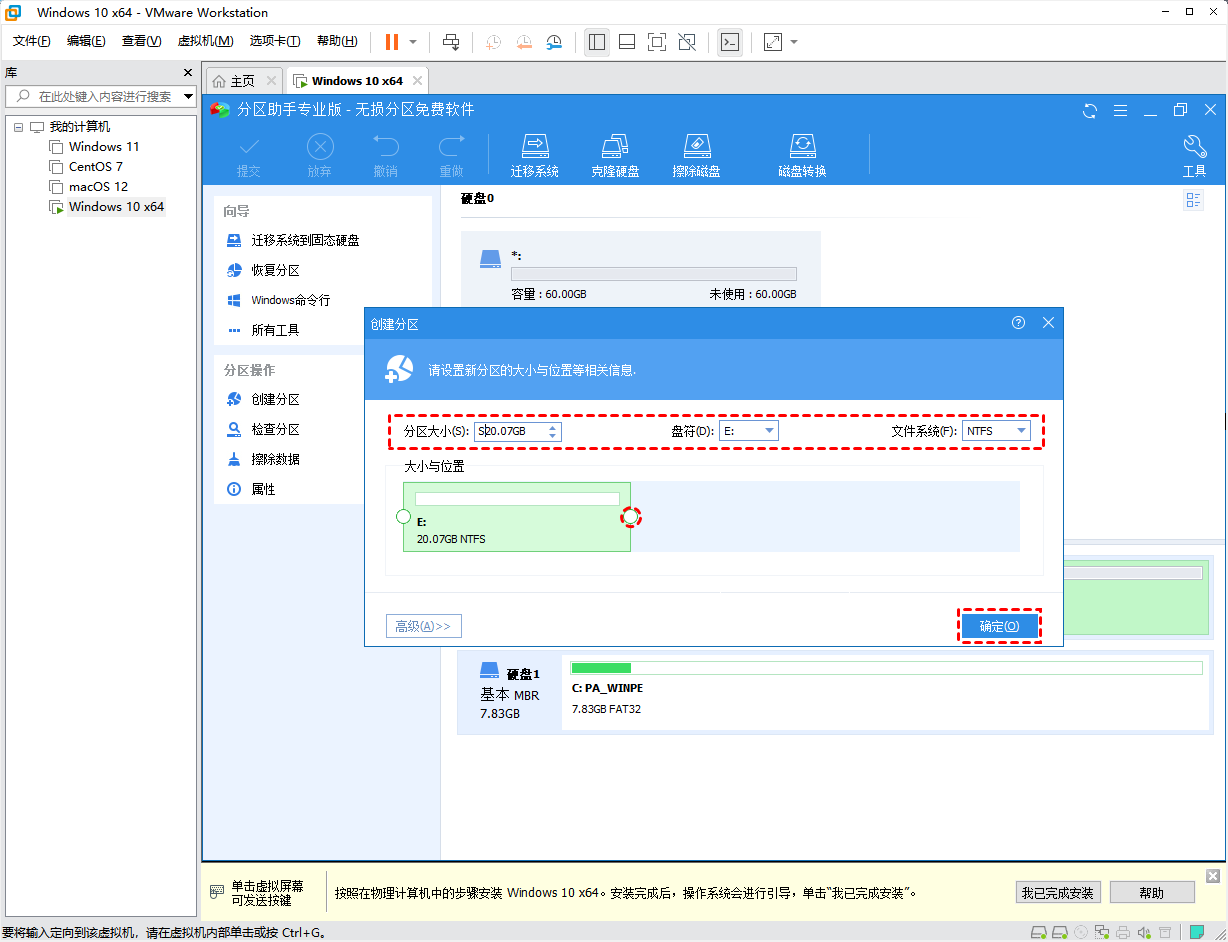The height and width of the screenshot is (942, 1228).
Task: Click the 撤销 undo toolbar button
Action: click(x=386, y=156)
